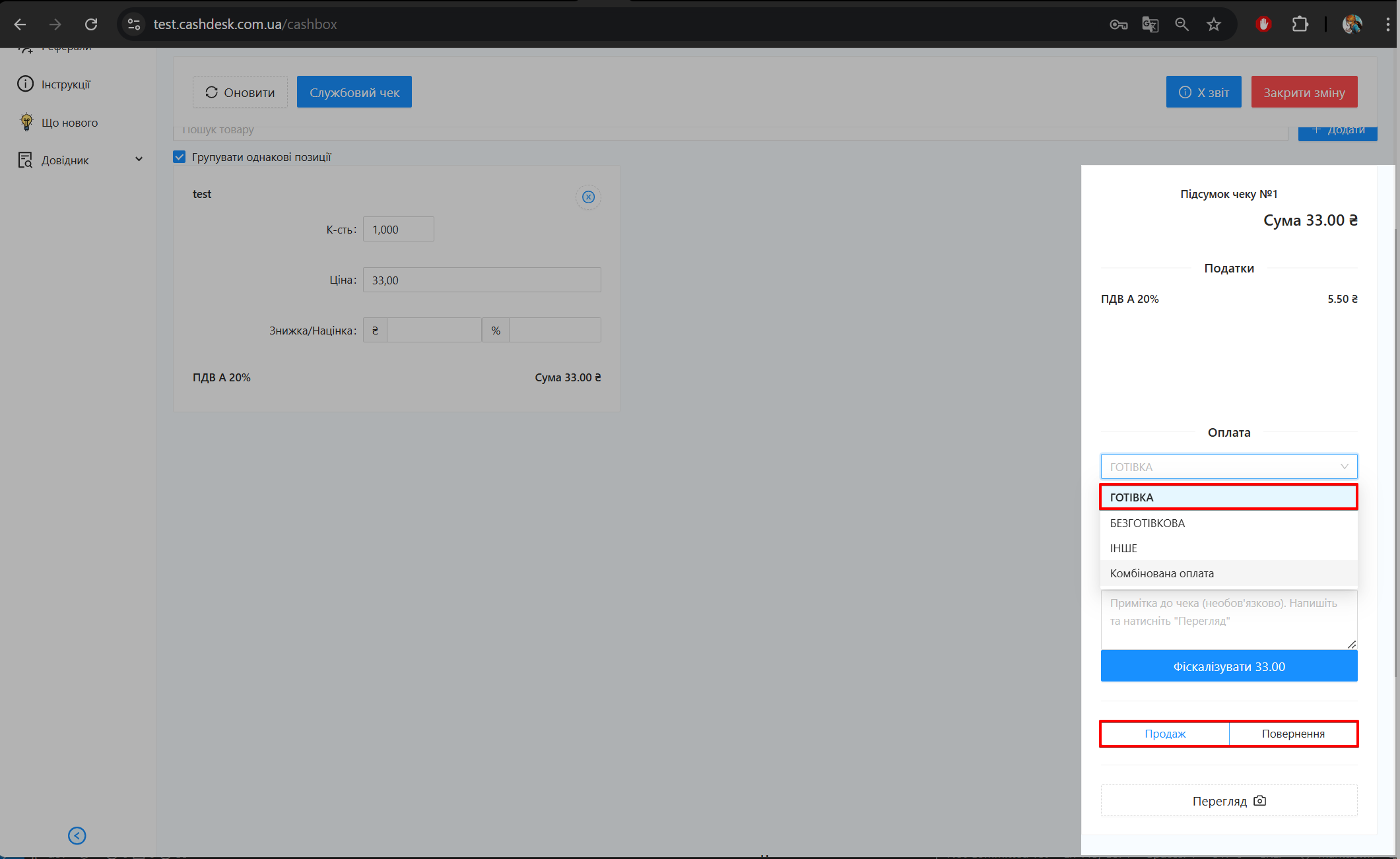Bookmark the page with the star icon
The height and width of the screenshot is (859, 1400).
click(1213, 24)
